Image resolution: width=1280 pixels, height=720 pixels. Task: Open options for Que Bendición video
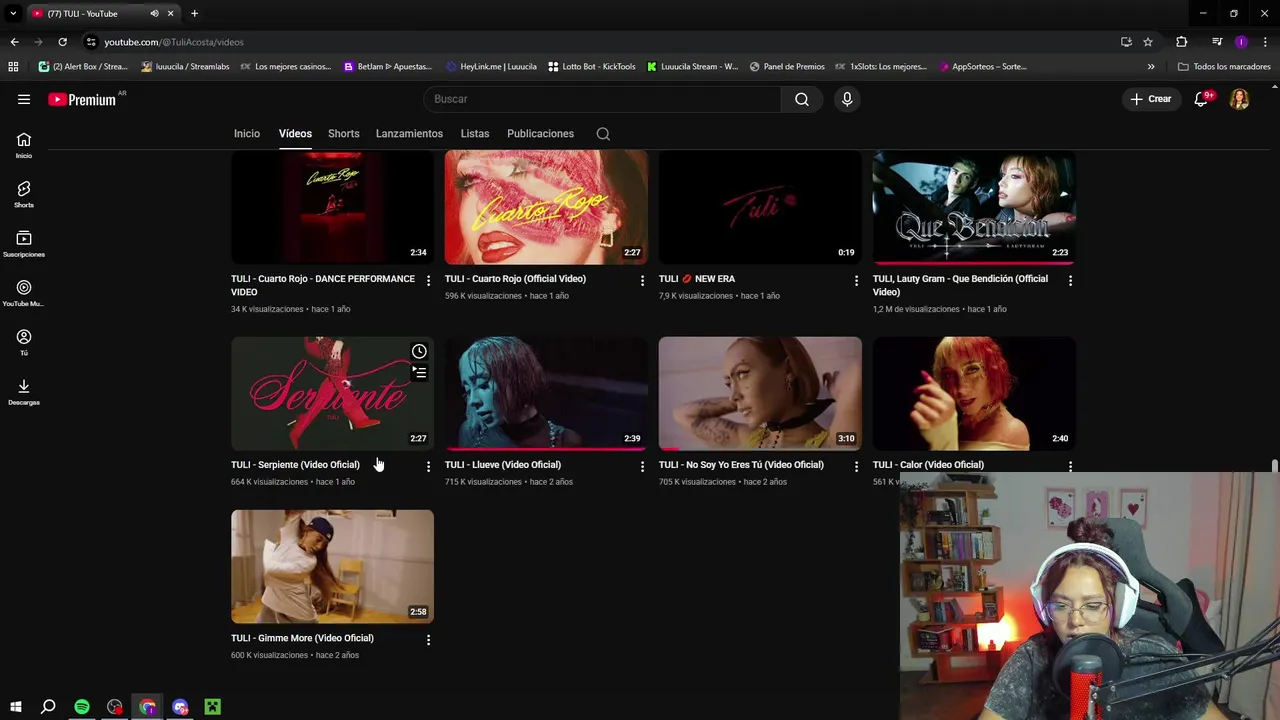[1070, 281]
